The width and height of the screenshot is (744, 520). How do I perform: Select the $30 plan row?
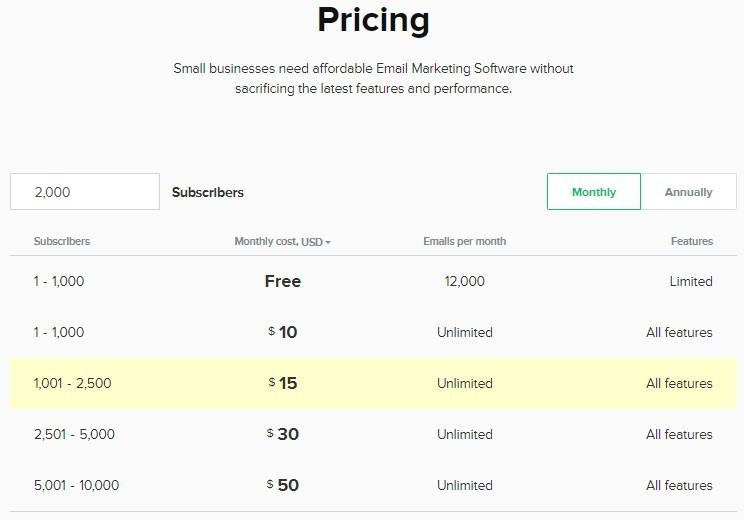click(x=372, y=434)
